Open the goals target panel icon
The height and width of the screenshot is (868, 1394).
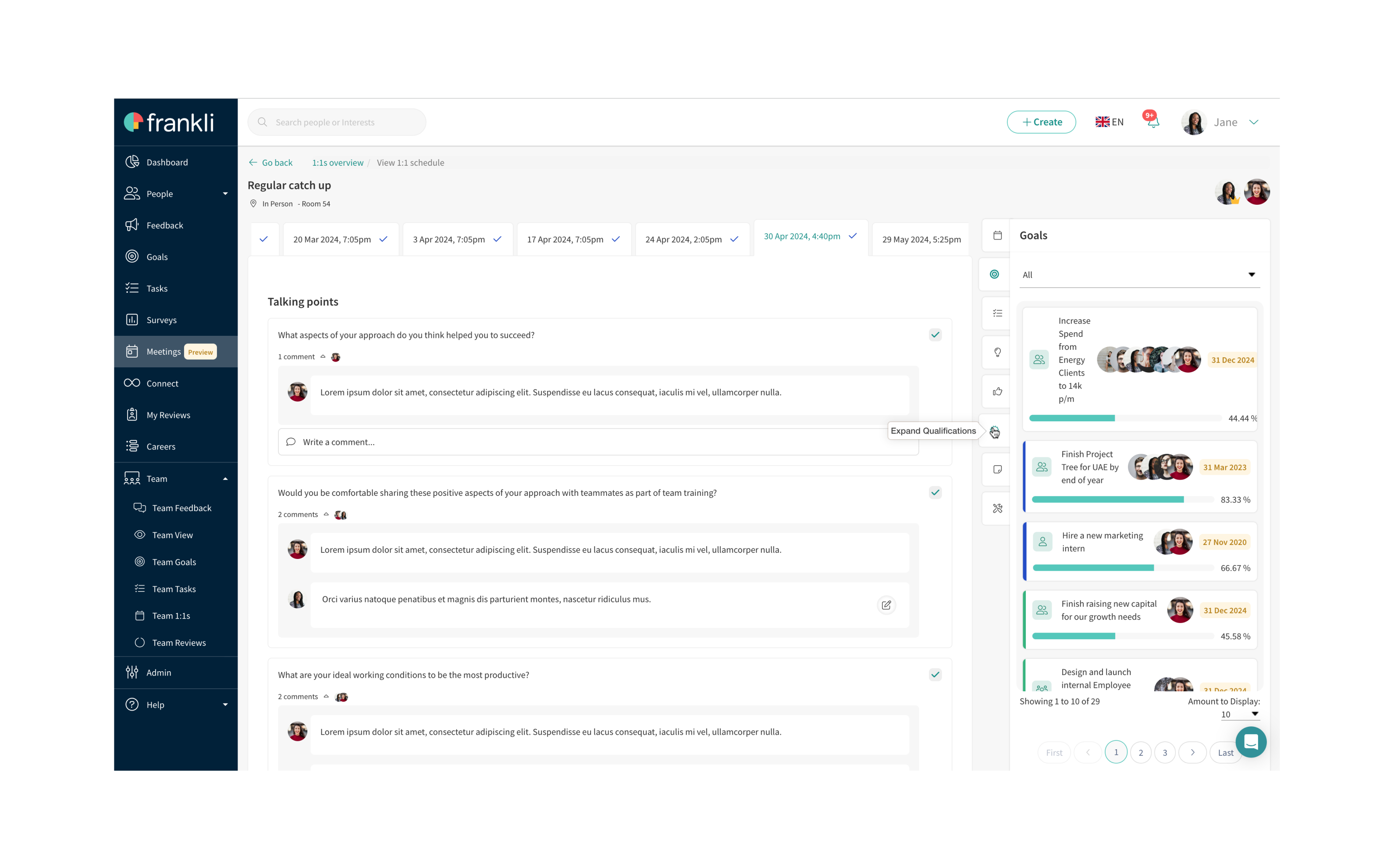tap(995, 274)
